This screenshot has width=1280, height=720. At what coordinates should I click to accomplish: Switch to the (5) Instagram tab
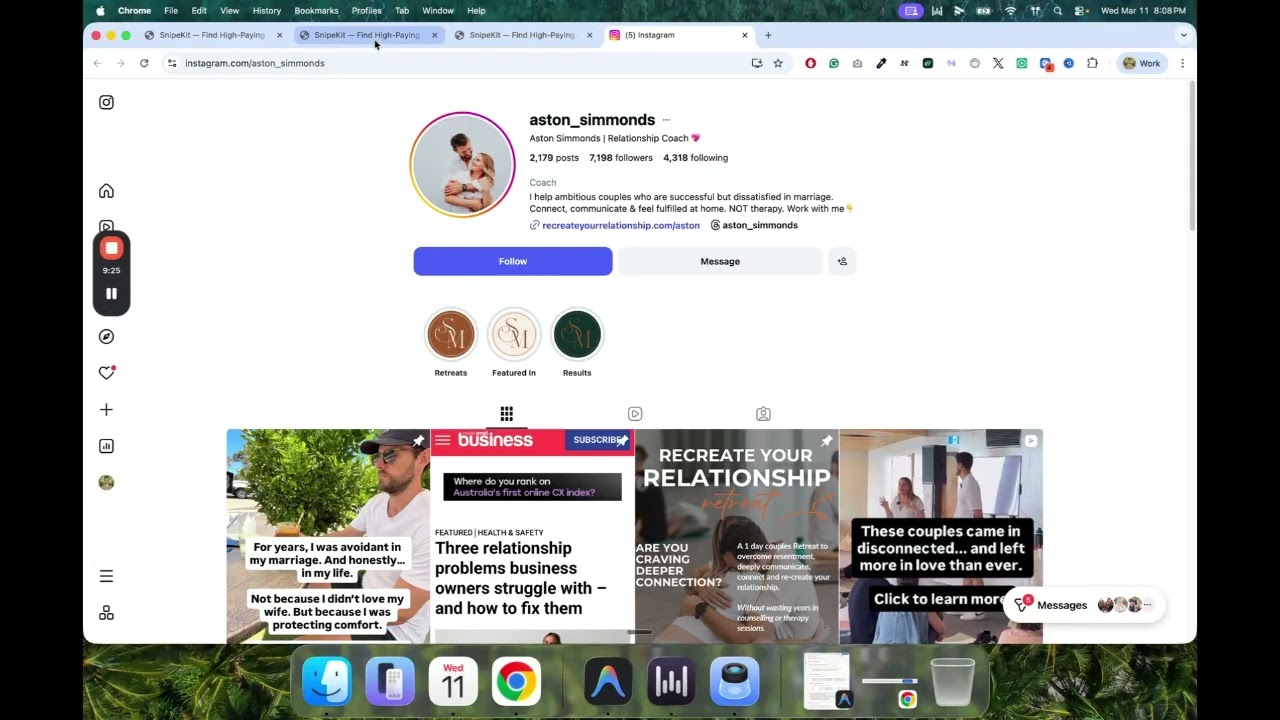pyautogui.click(x=675, y=35)
